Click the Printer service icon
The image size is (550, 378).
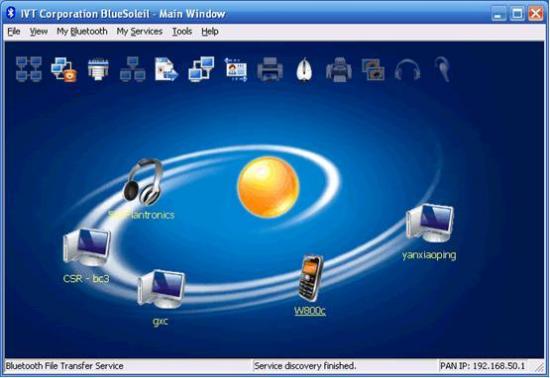(x=270, y=69)
